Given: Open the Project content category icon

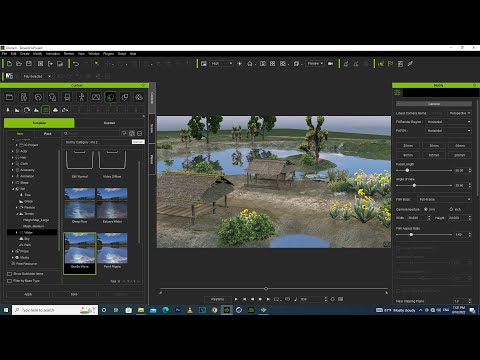Looking at the screenshot, I should [9, 97].
